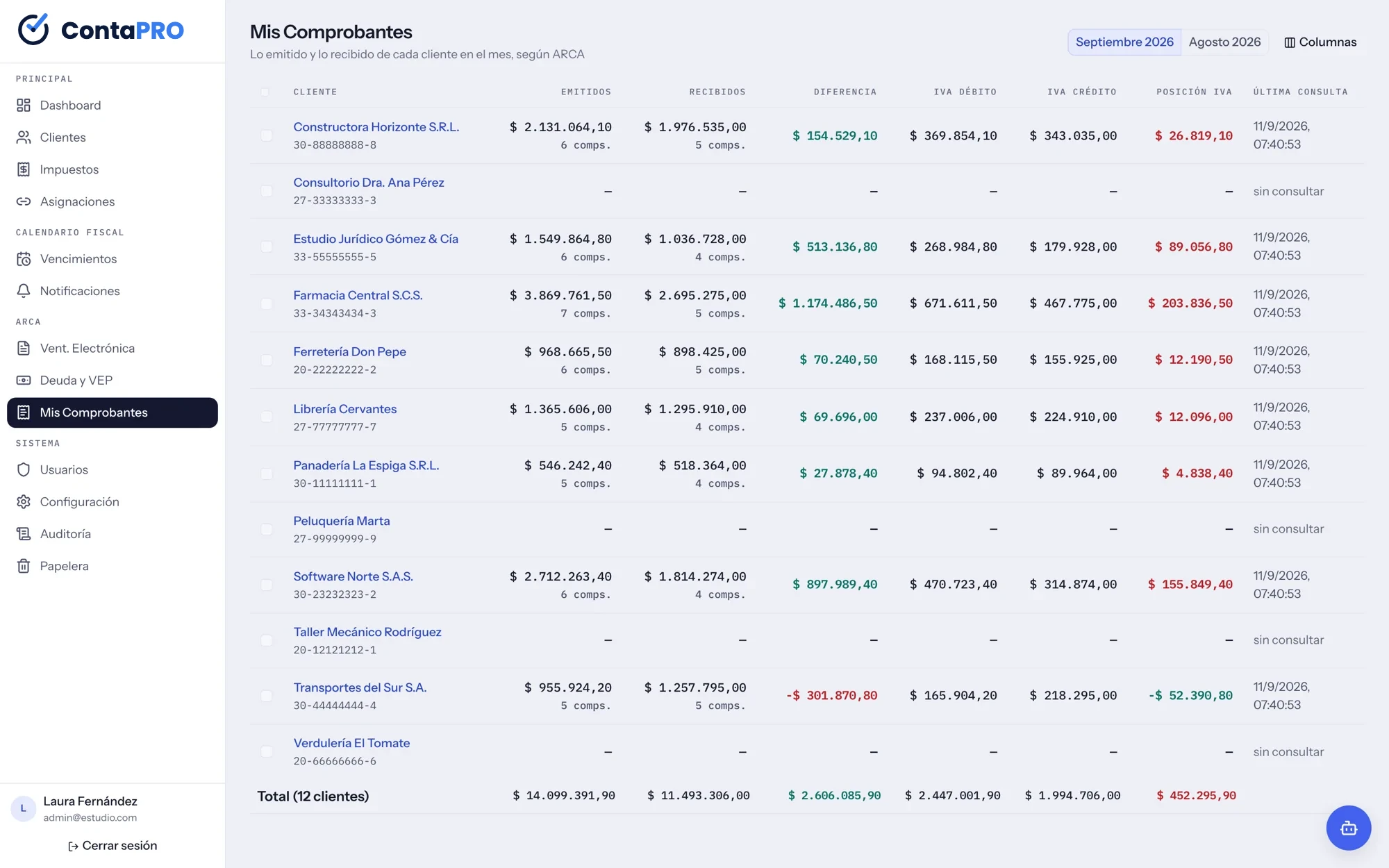Click the admin@estudio.com user email
1389x868 pixels.
tap(90, 818)
